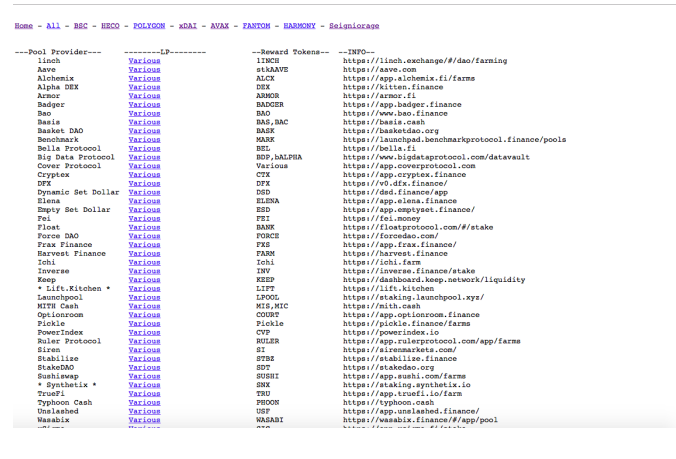
Task: Click Various link for Force DAO
Action: 144,236
